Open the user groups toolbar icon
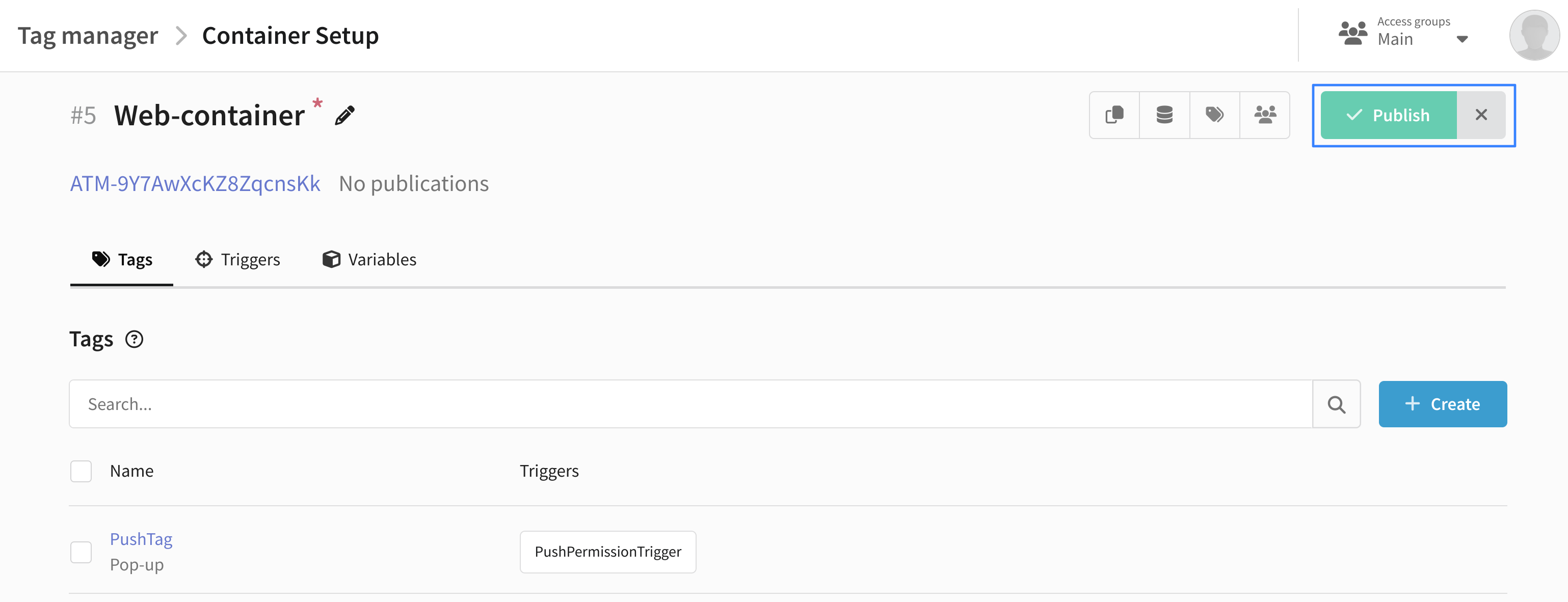The width and height of the screenshot is (1568, 602). coord(1265,115)
